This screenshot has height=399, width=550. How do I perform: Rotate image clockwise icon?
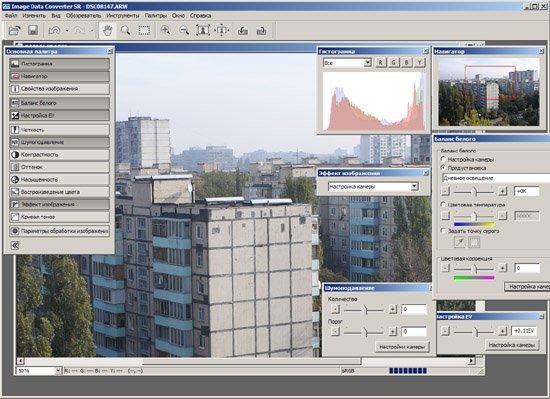(x=261, y=31)
